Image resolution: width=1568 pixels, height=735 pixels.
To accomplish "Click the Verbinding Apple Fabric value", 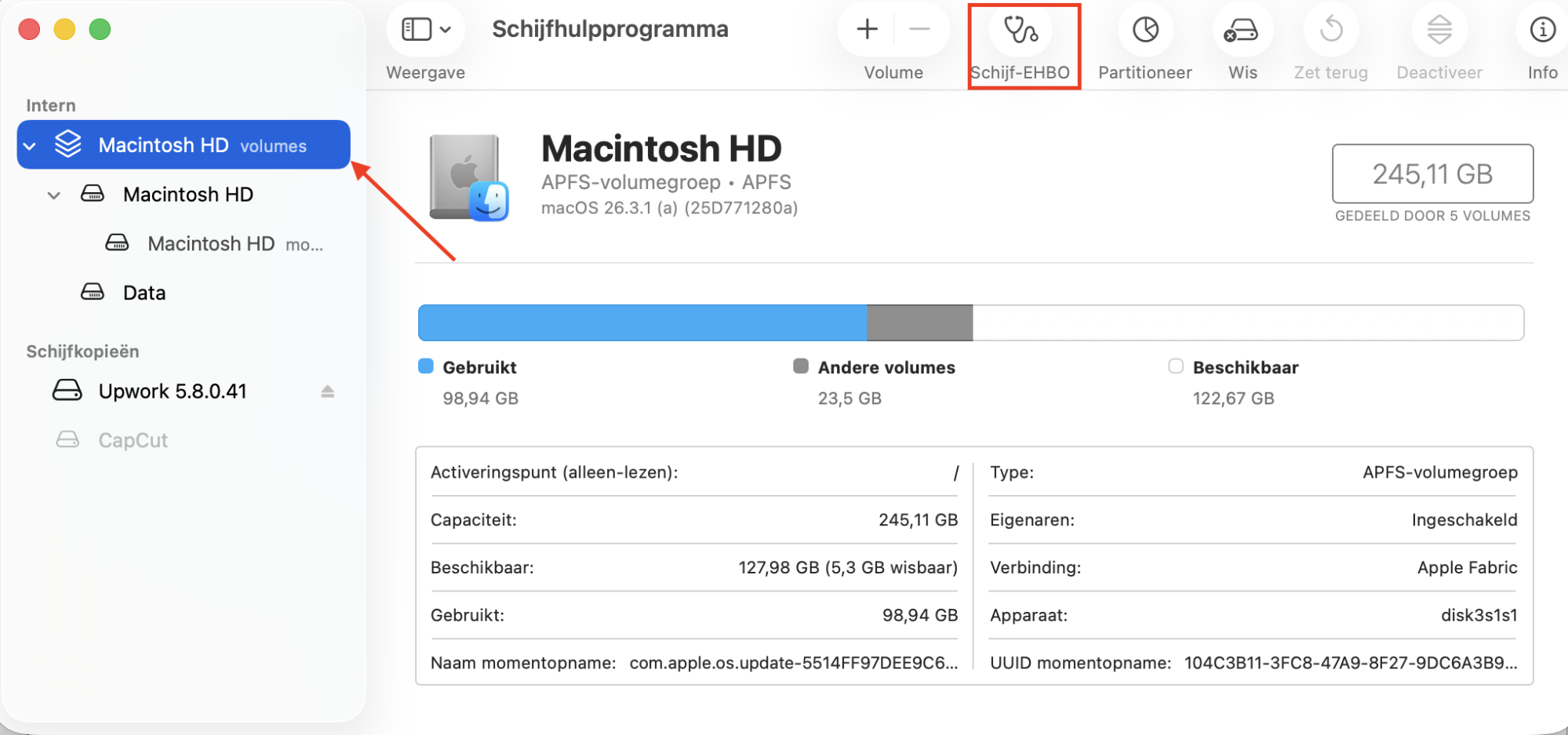I will (1467, 567).
